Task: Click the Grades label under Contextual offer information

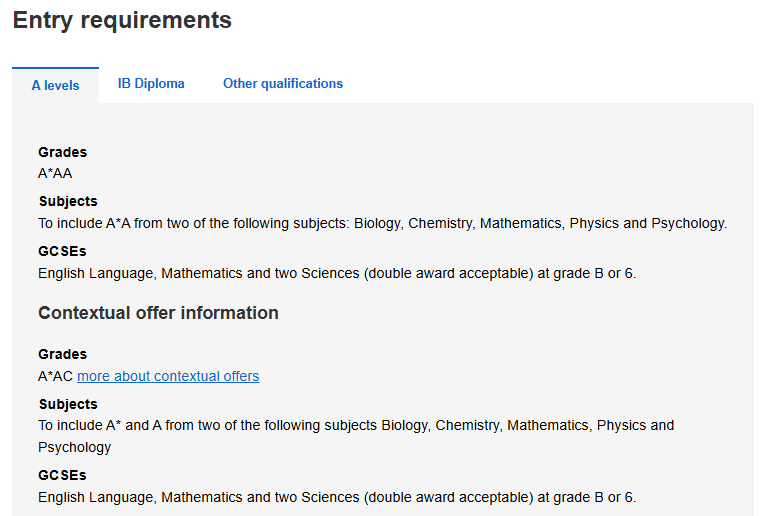Action: point(62,354)
